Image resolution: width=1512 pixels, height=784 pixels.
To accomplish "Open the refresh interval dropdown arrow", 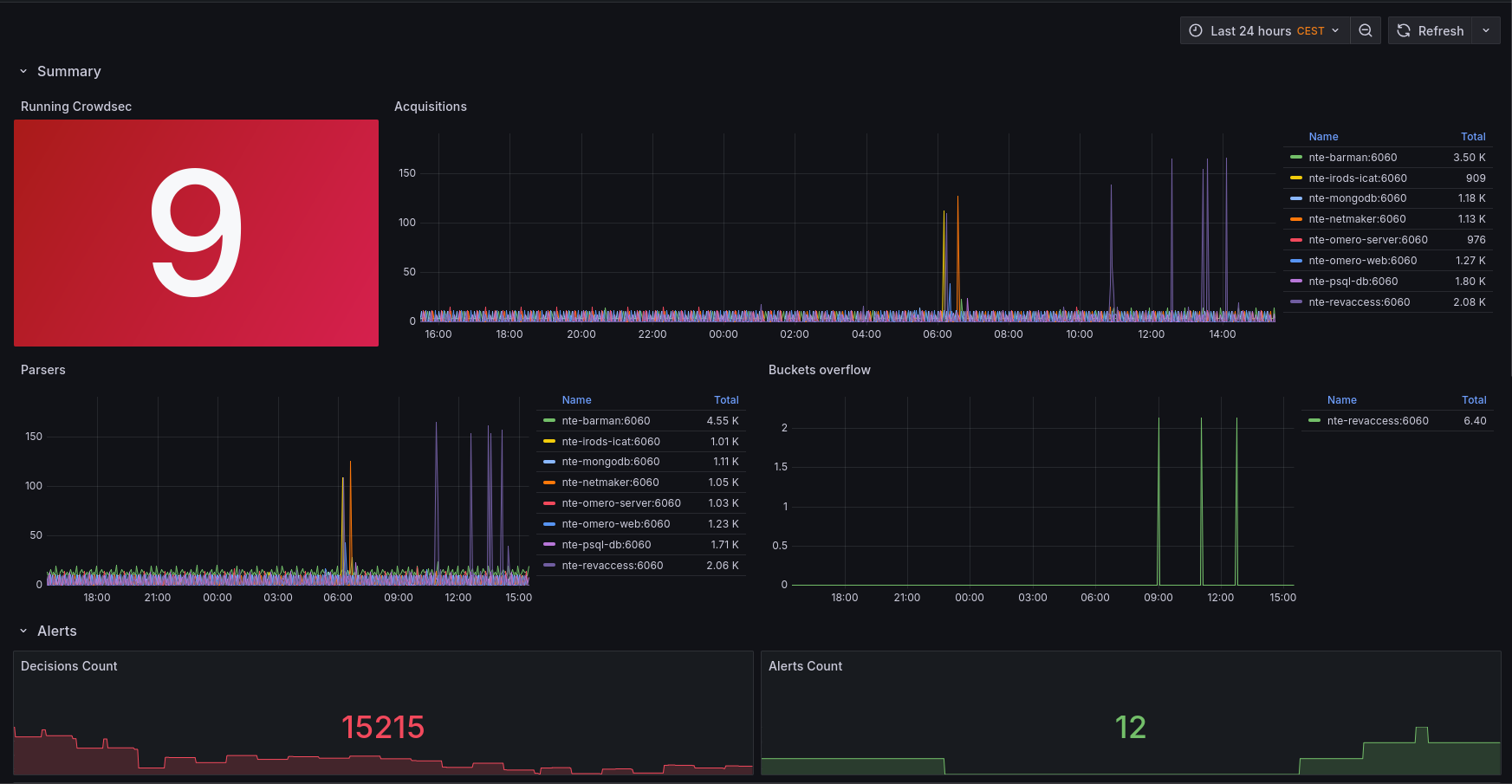I will point(1486,30).
